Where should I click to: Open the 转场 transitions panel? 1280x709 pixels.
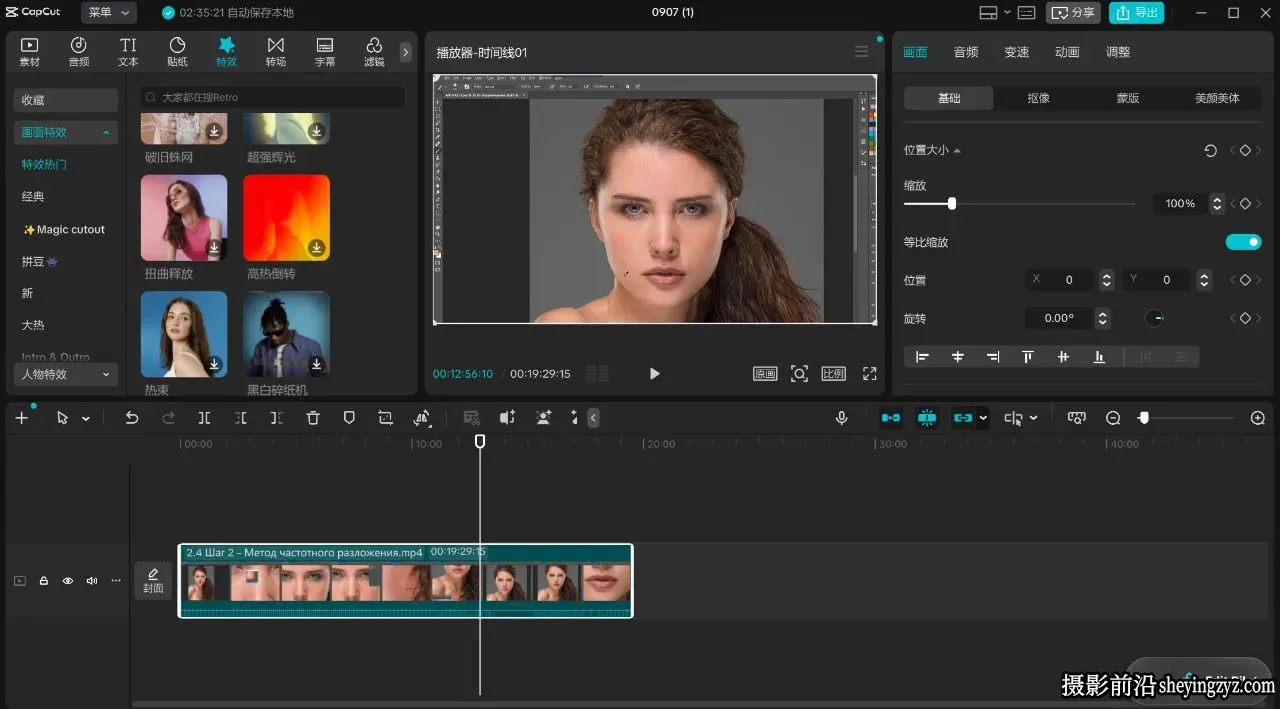(x=276, y=52)
